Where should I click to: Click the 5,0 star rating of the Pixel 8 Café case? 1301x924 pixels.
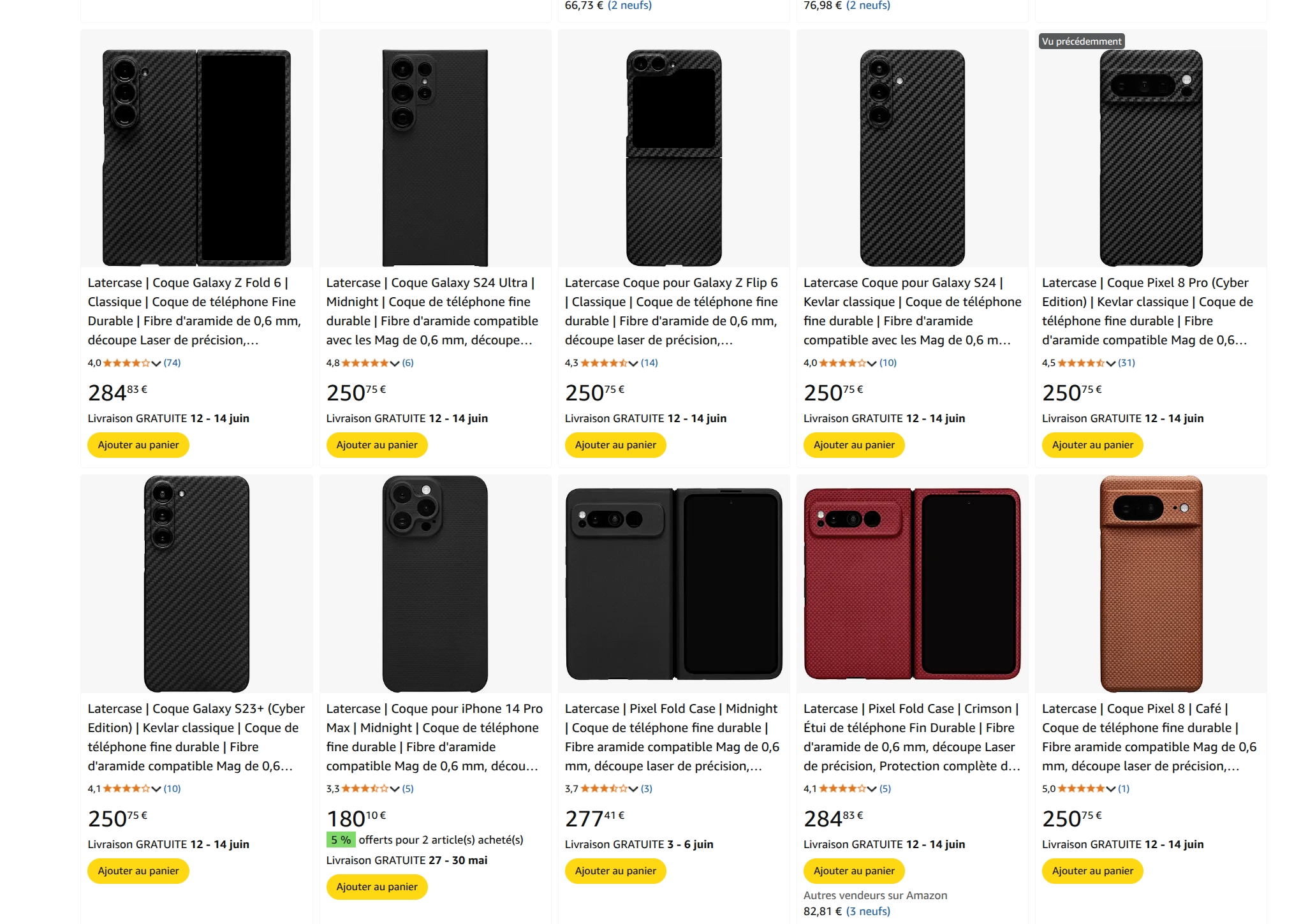(1080, 789)
